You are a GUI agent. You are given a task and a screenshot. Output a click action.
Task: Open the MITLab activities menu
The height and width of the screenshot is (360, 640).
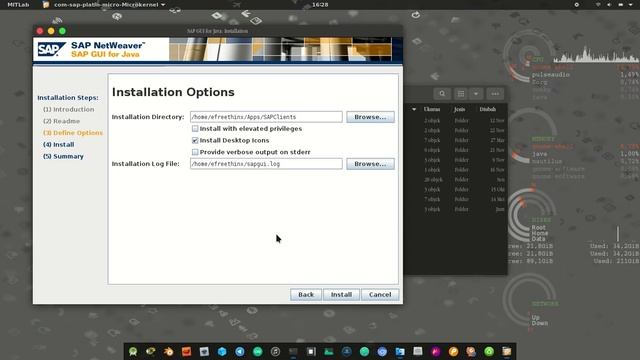click(x=18, y=4)
